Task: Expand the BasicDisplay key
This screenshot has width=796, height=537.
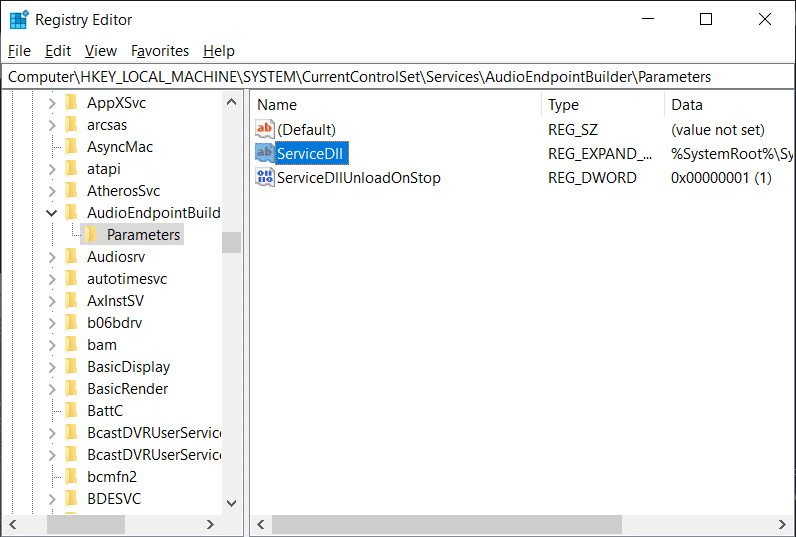Action: 52,367
